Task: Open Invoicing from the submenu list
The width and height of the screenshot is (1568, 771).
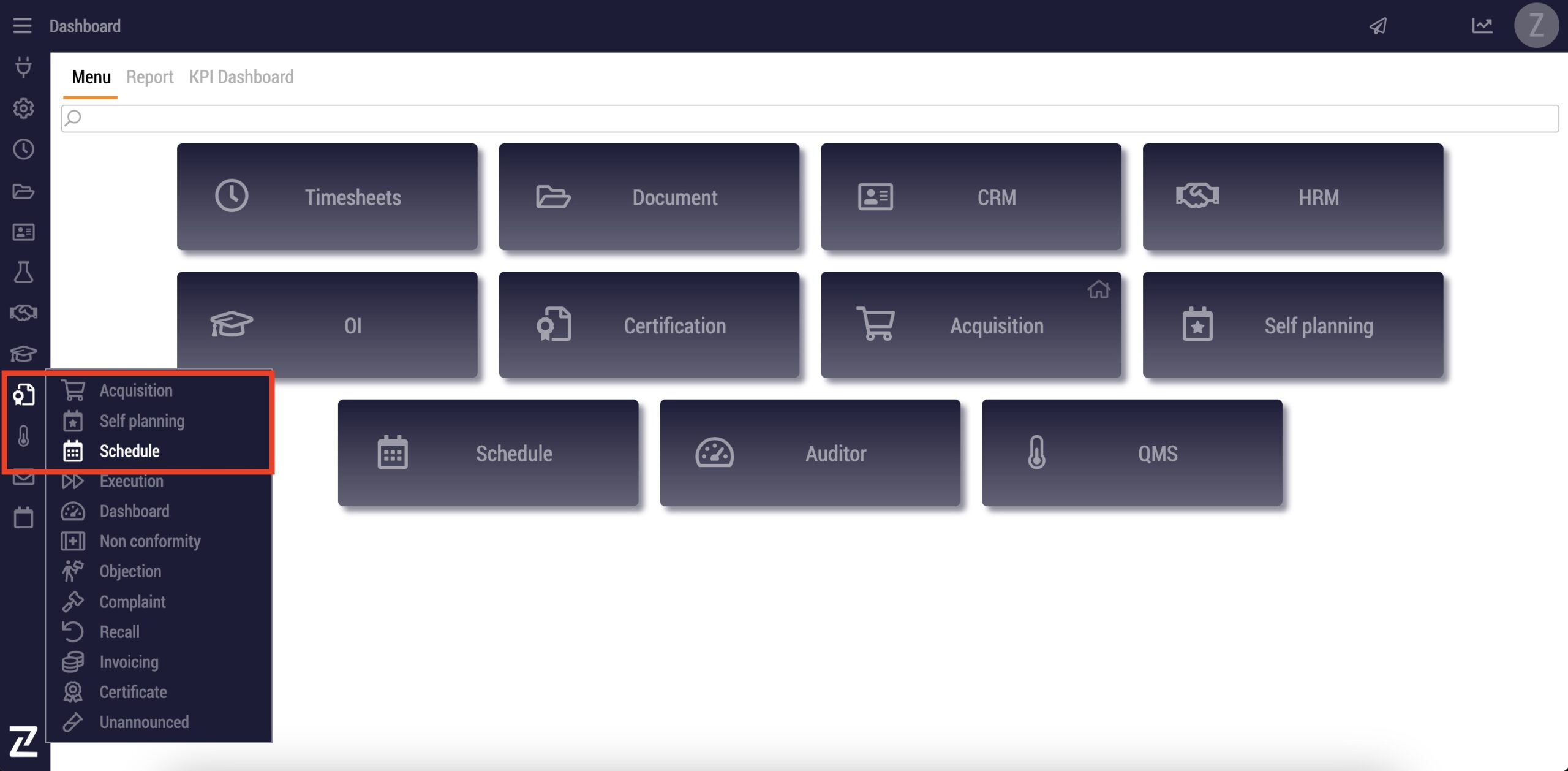Action: 129,662
